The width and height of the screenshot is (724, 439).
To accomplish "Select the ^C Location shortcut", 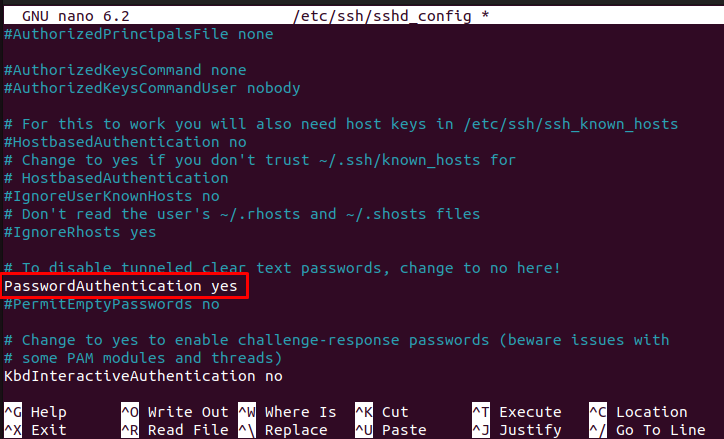I will 639,412.
